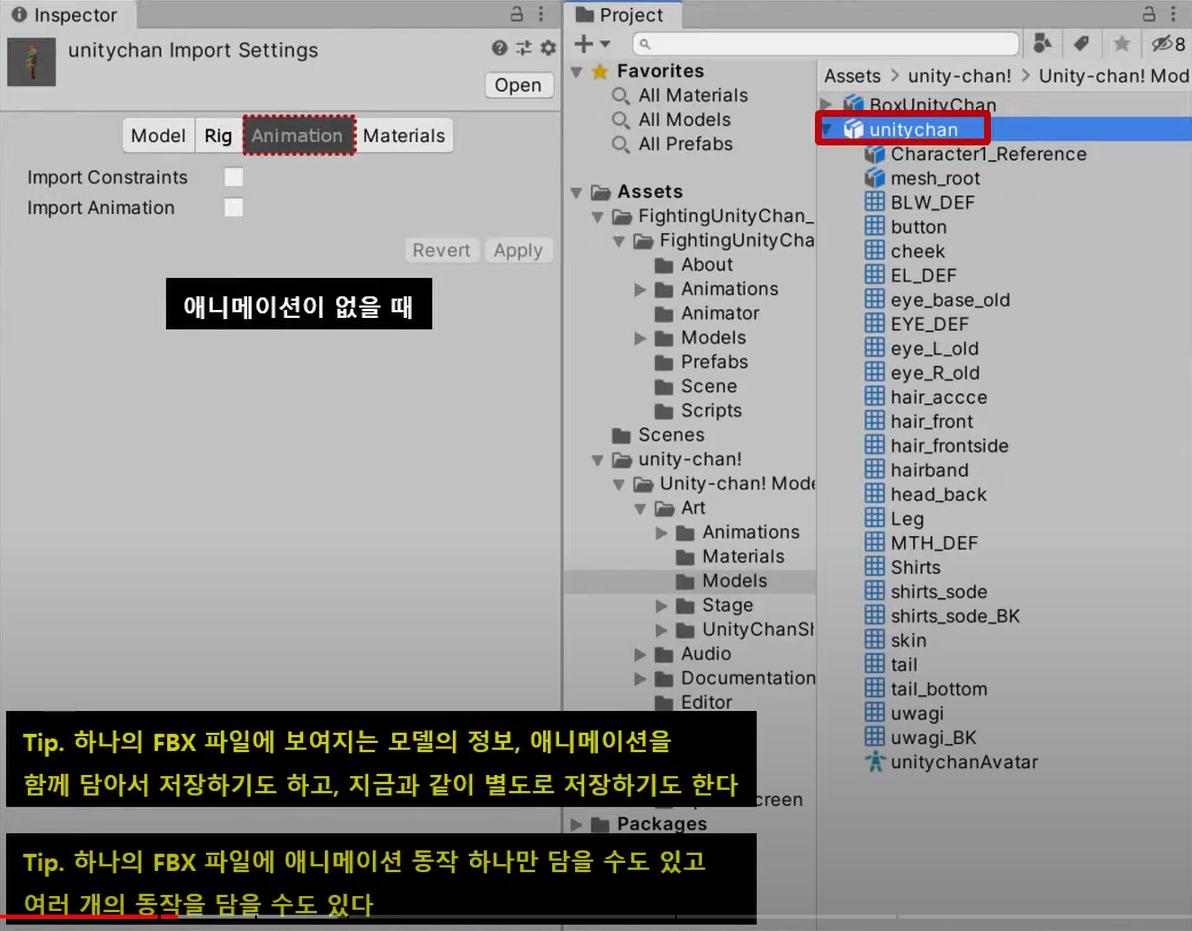The image size is (1192, 931).
Task: Expand the FightingUnityChan Models folder arrow
Action: point(640,338)
